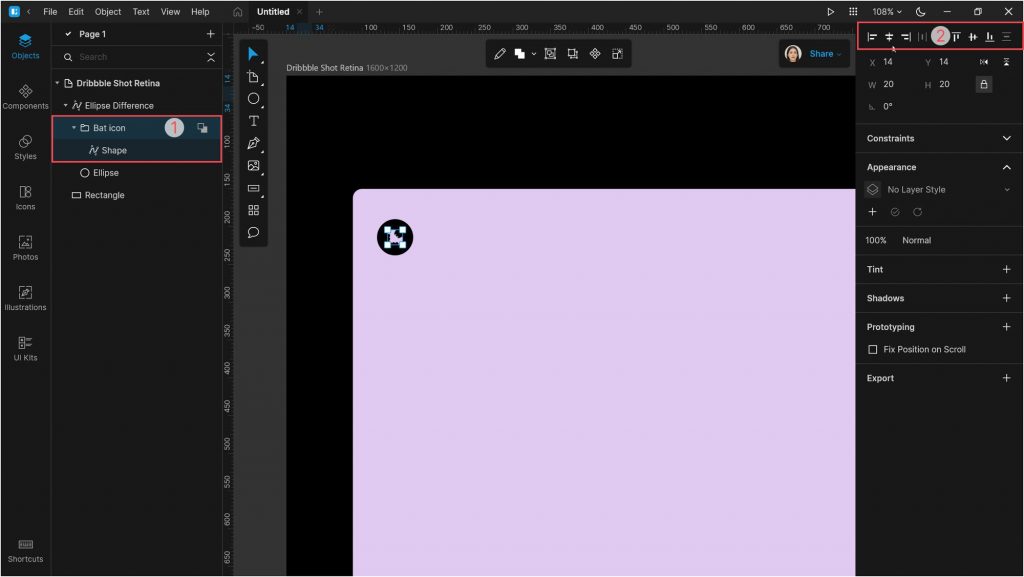Align selection to vertical centers
The height and width of the screenshot is (577, 1024).
click(x=973, y=37)
